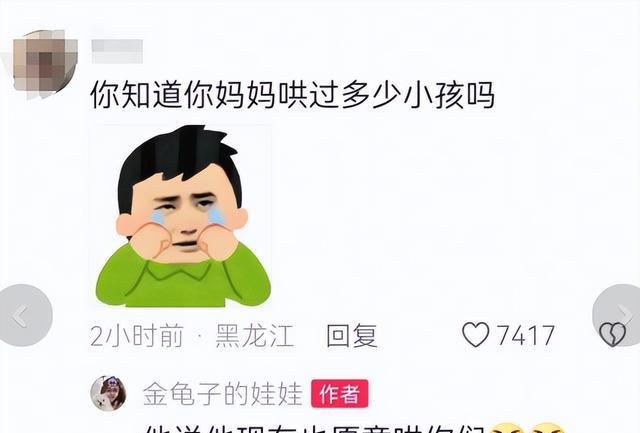Click the dot separator before 黑龙江
Screen dimensions: 640x433
click(x=199, y=336)
